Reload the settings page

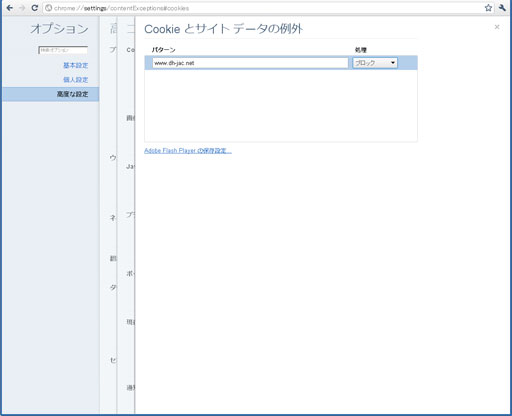pyautogui.click(x=34, y=8)
